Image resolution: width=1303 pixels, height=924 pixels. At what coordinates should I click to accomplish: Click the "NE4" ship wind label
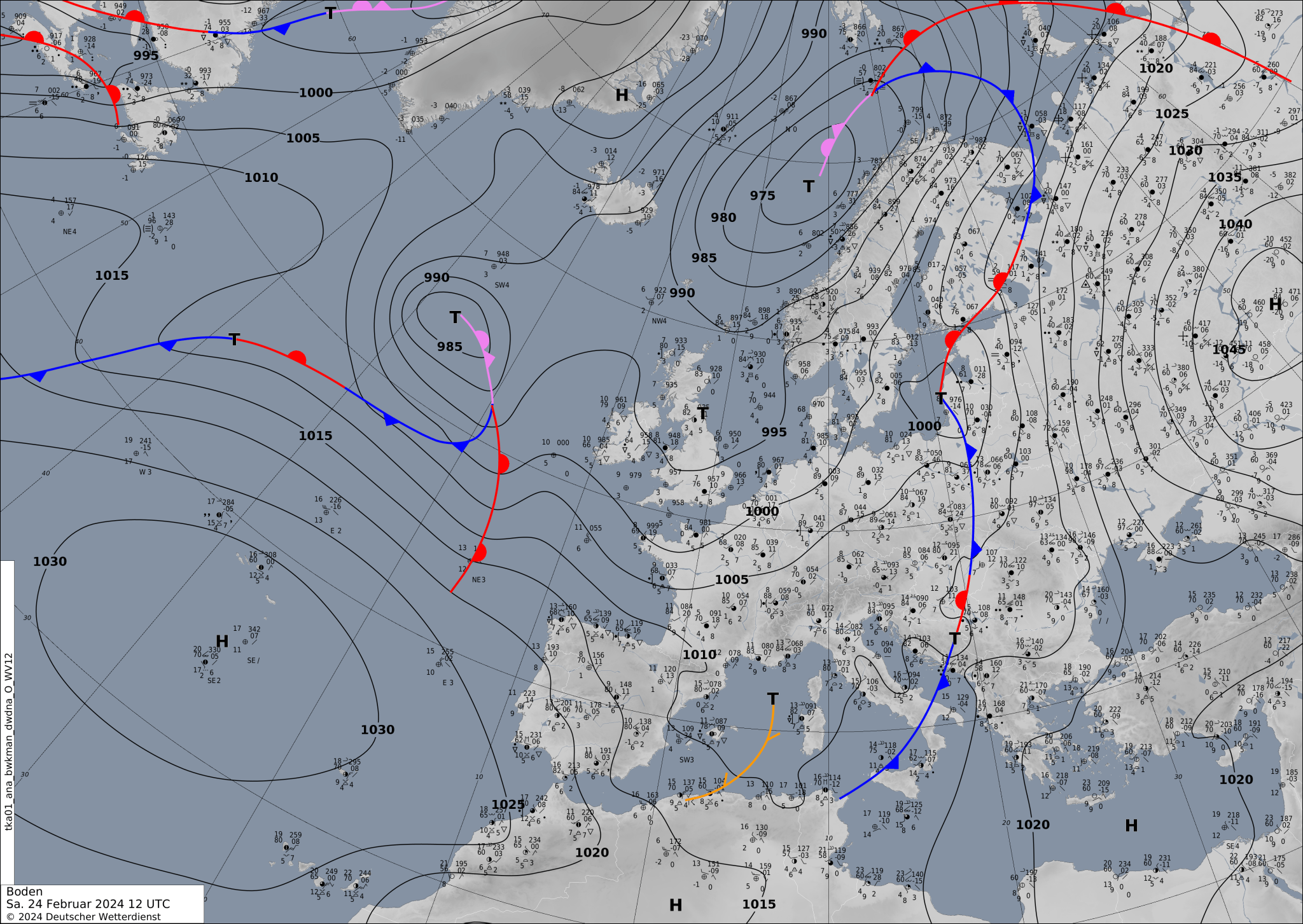click(x=69, y=232)
